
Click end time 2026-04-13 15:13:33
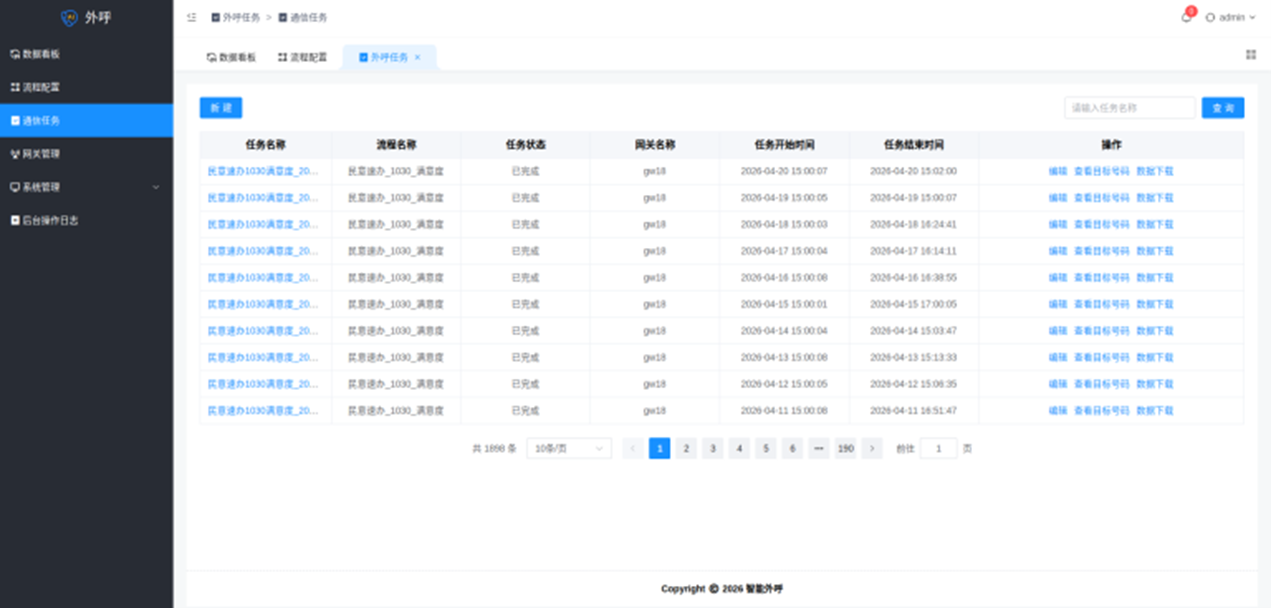pyautogui.click(x=913, y=357)
